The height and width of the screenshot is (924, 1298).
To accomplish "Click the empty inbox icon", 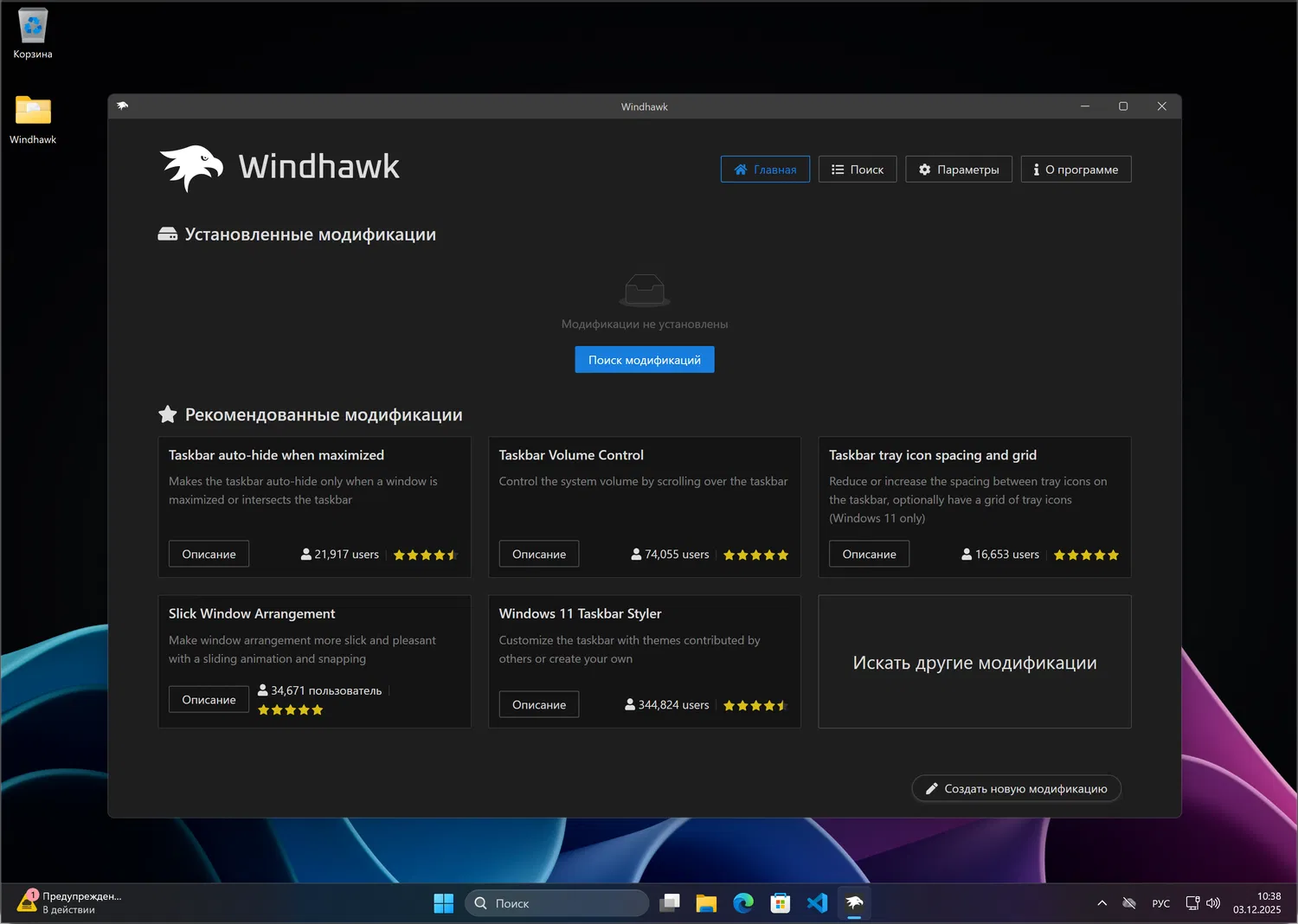I will coord(645,291).
